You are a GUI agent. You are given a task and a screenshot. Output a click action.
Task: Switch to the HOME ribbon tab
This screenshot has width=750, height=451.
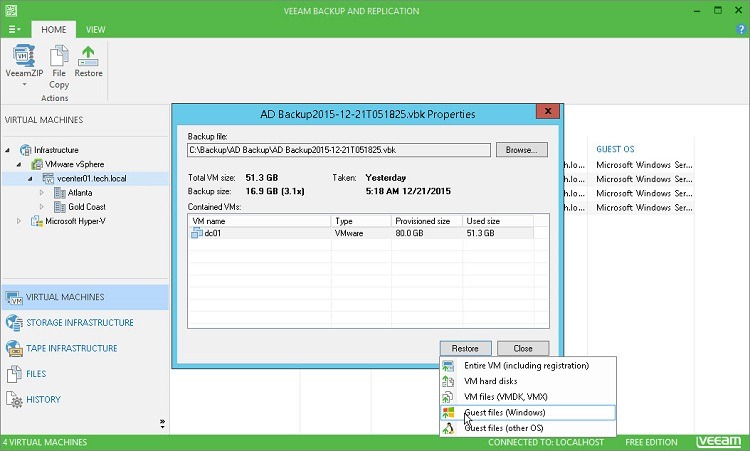54,30
